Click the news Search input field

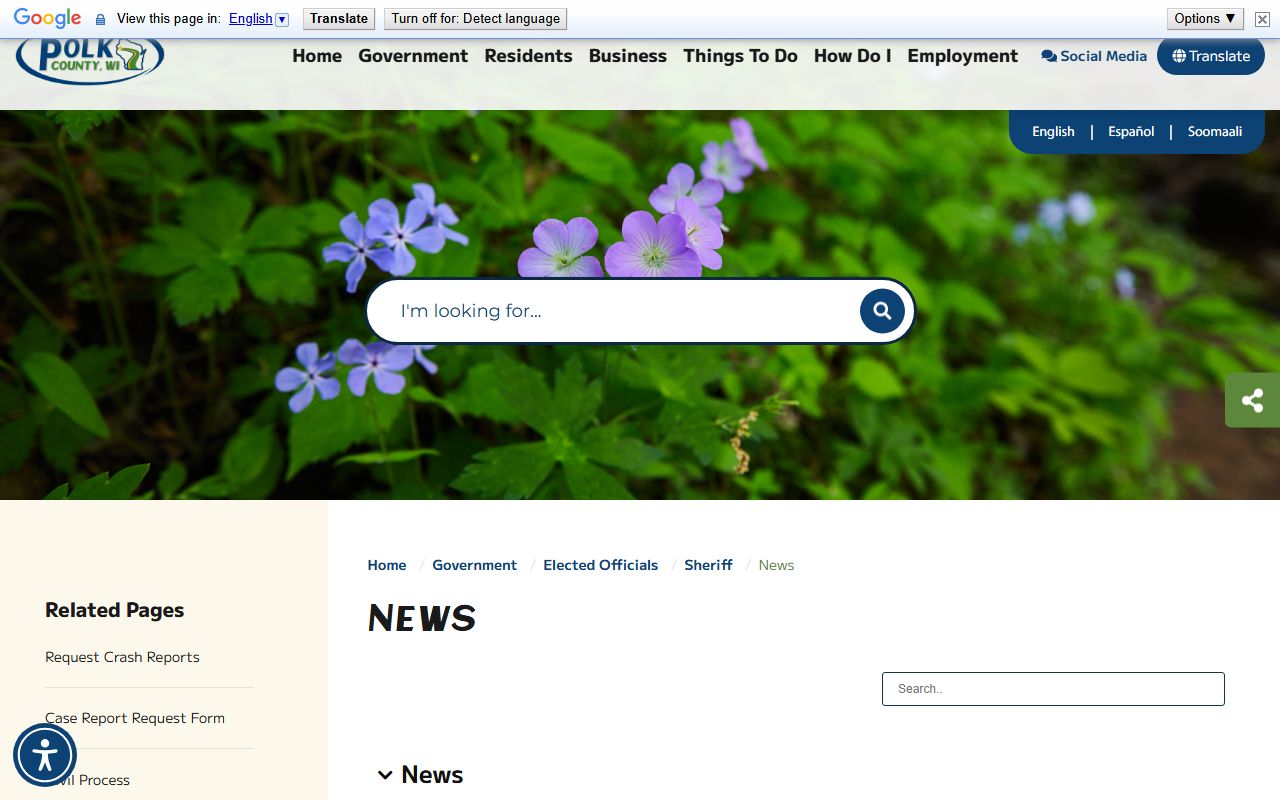coord(1053,689)
